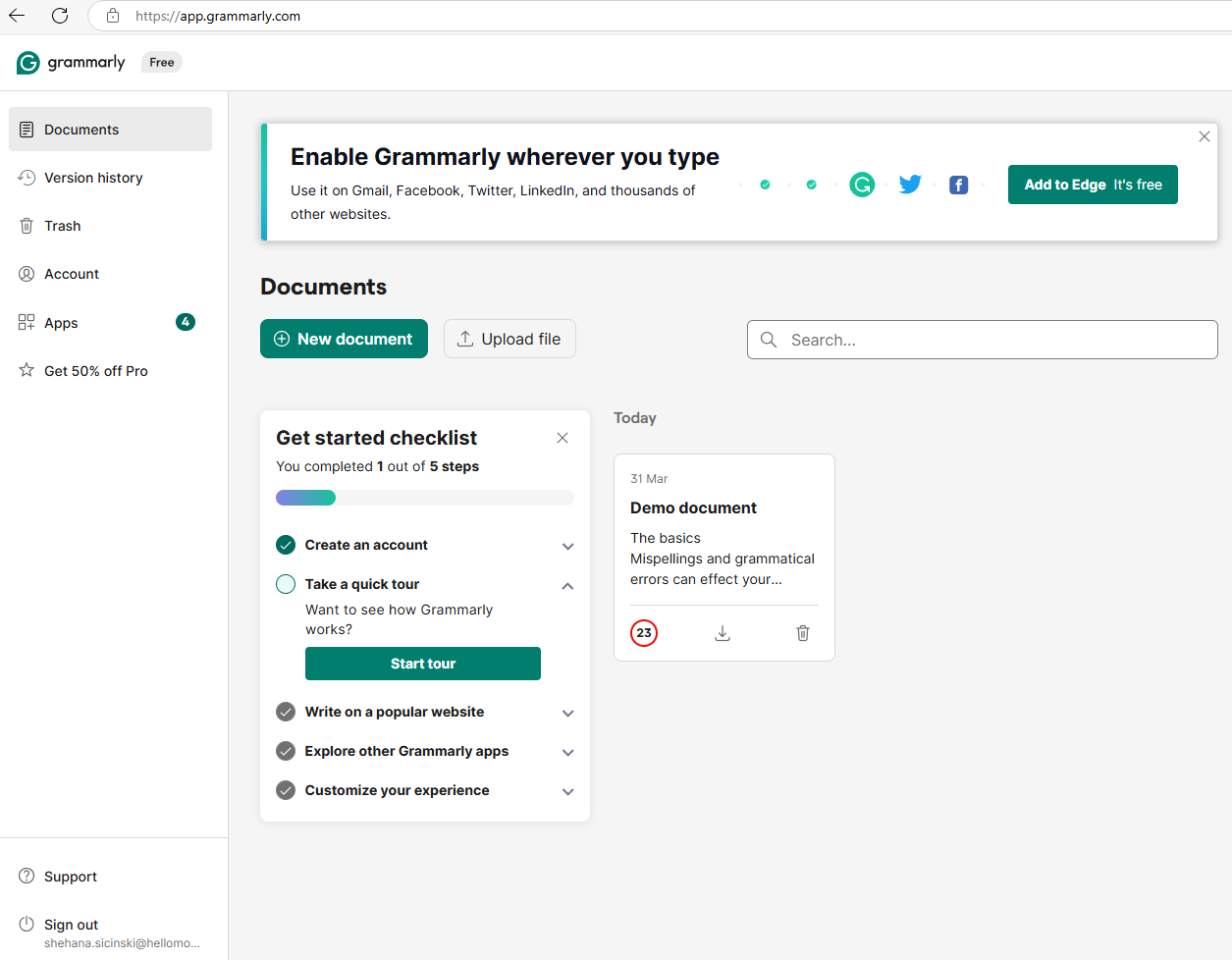This screenshot has height=960, width=1232.
Task: Expand the Customize your experience step
Action: [567, 791]
